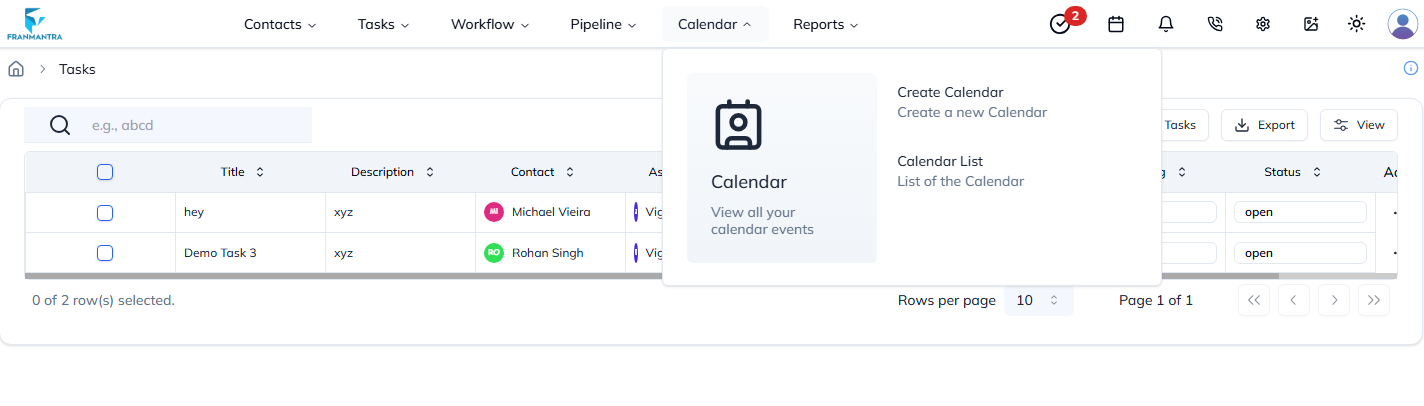The image size is (1424, 406).
Task: Open the Rows per page dropdown
Action: point(1038,300)
